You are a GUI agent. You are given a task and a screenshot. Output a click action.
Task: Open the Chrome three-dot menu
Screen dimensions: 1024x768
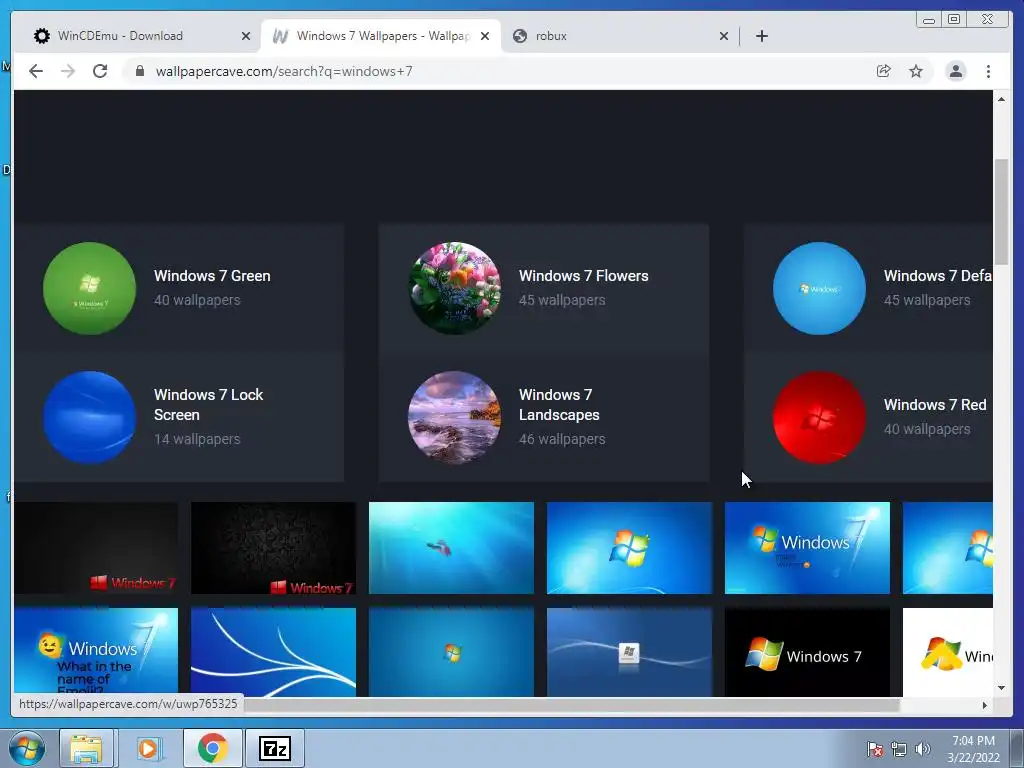click(988, 71)
